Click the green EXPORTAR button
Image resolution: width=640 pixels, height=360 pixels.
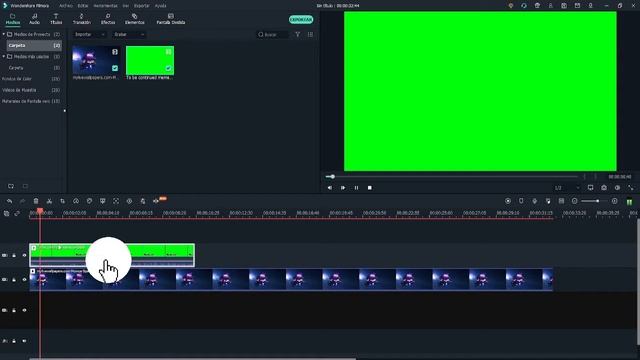(x=301, y=19)
